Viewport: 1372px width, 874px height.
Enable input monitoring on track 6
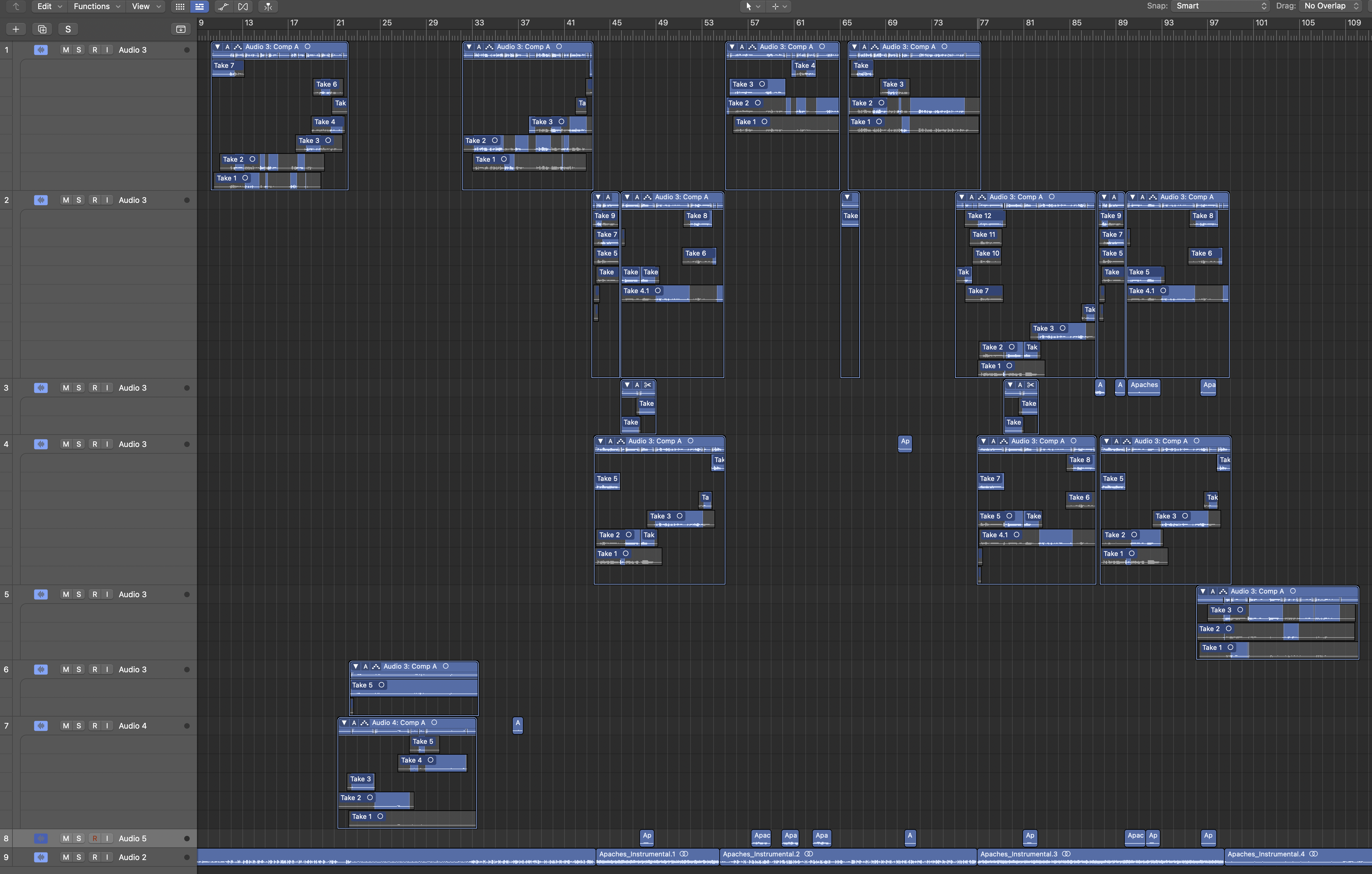point(107,669)
